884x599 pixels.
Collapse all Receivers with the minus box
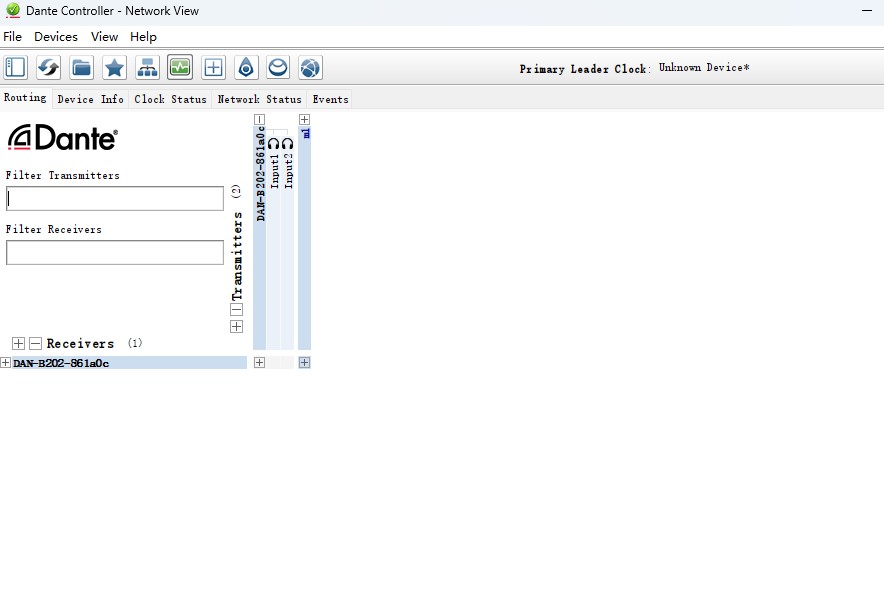(36, 343)
